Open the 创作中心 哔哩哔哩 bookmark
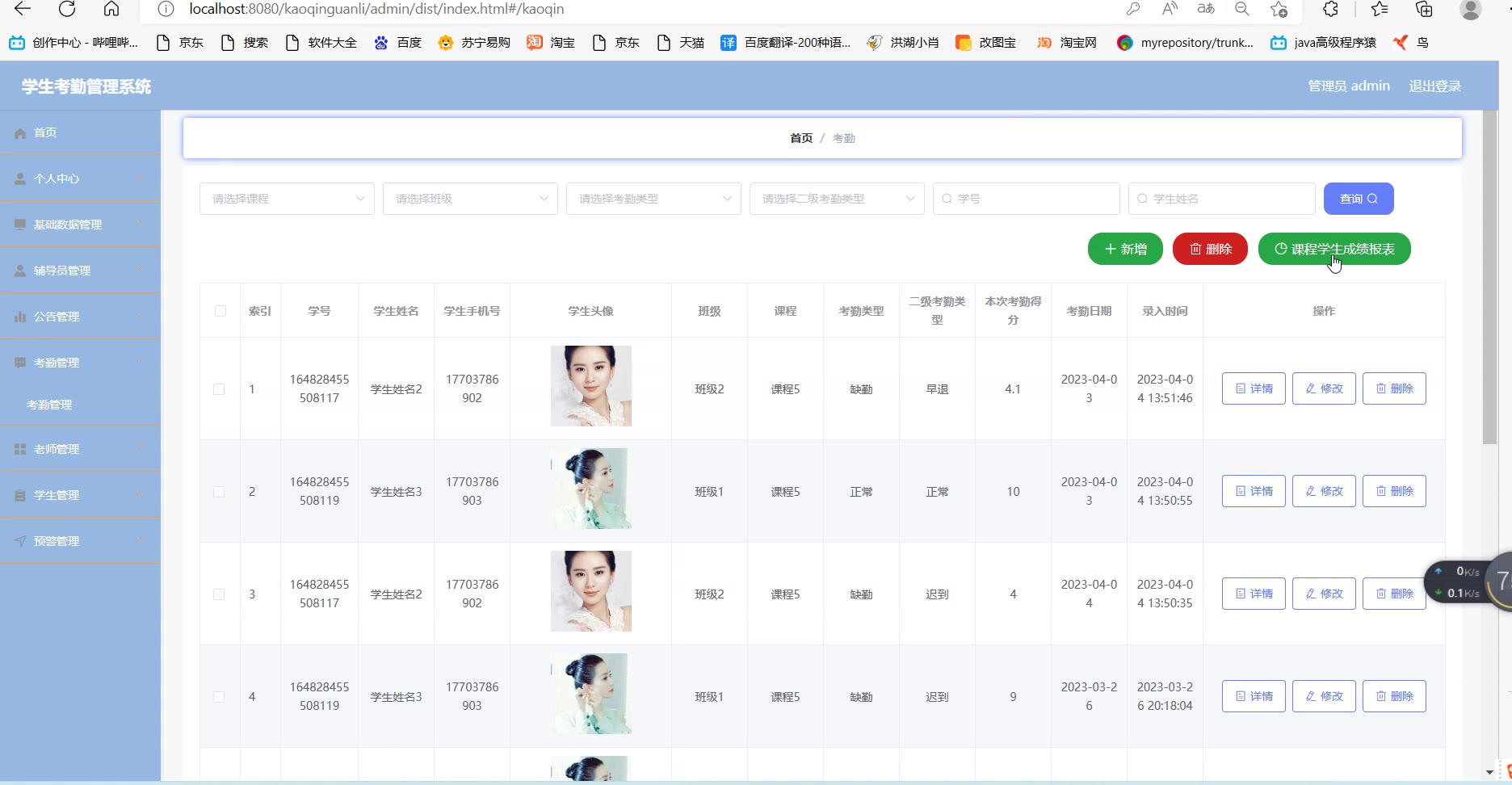This screenshot has width=1512, height=785. 73,42
